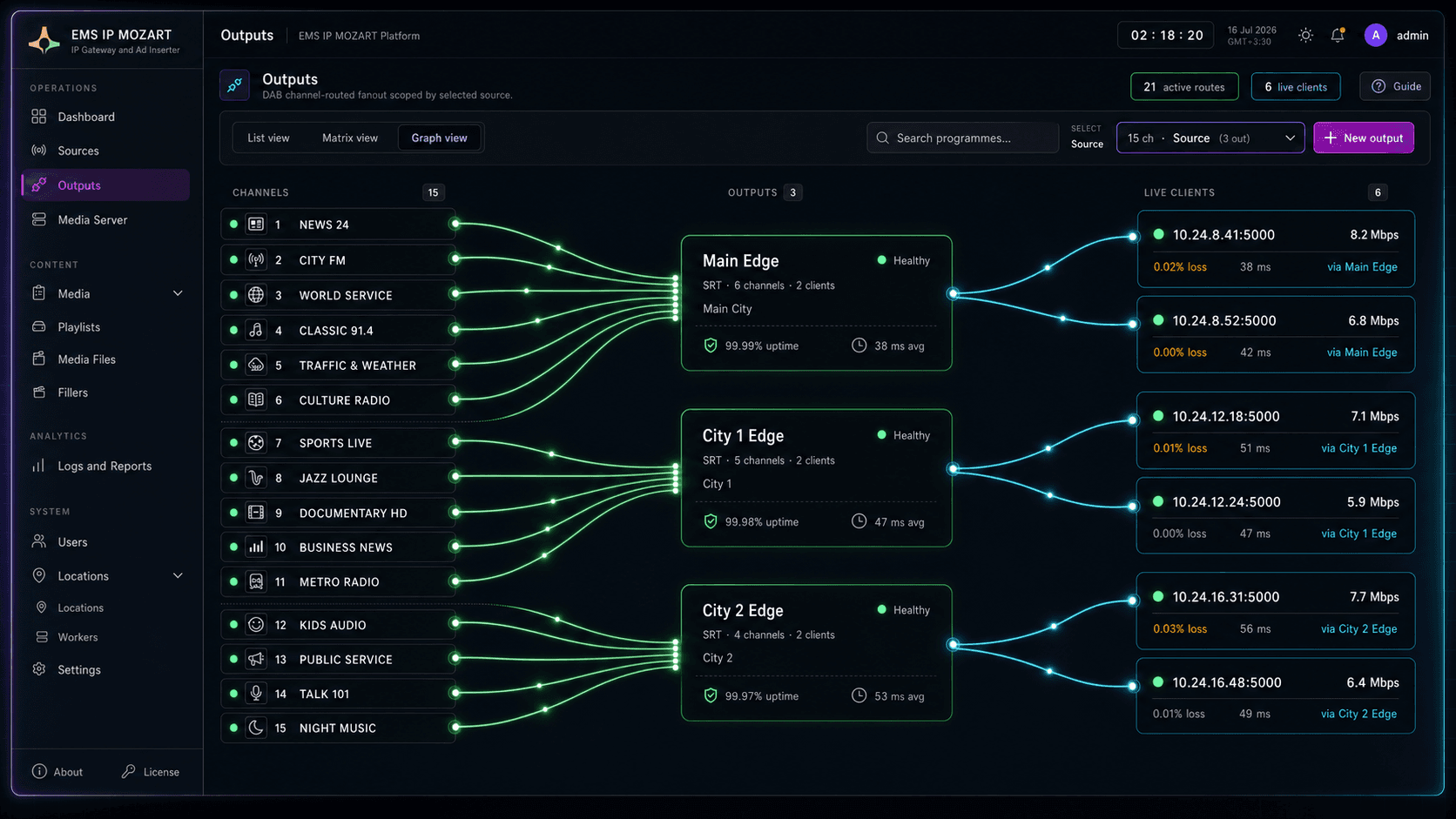Click the CITY FM broadcast antenna icon
Image resolution: width=1456 pixels, height=819 pixels.
tap(256, 260)
